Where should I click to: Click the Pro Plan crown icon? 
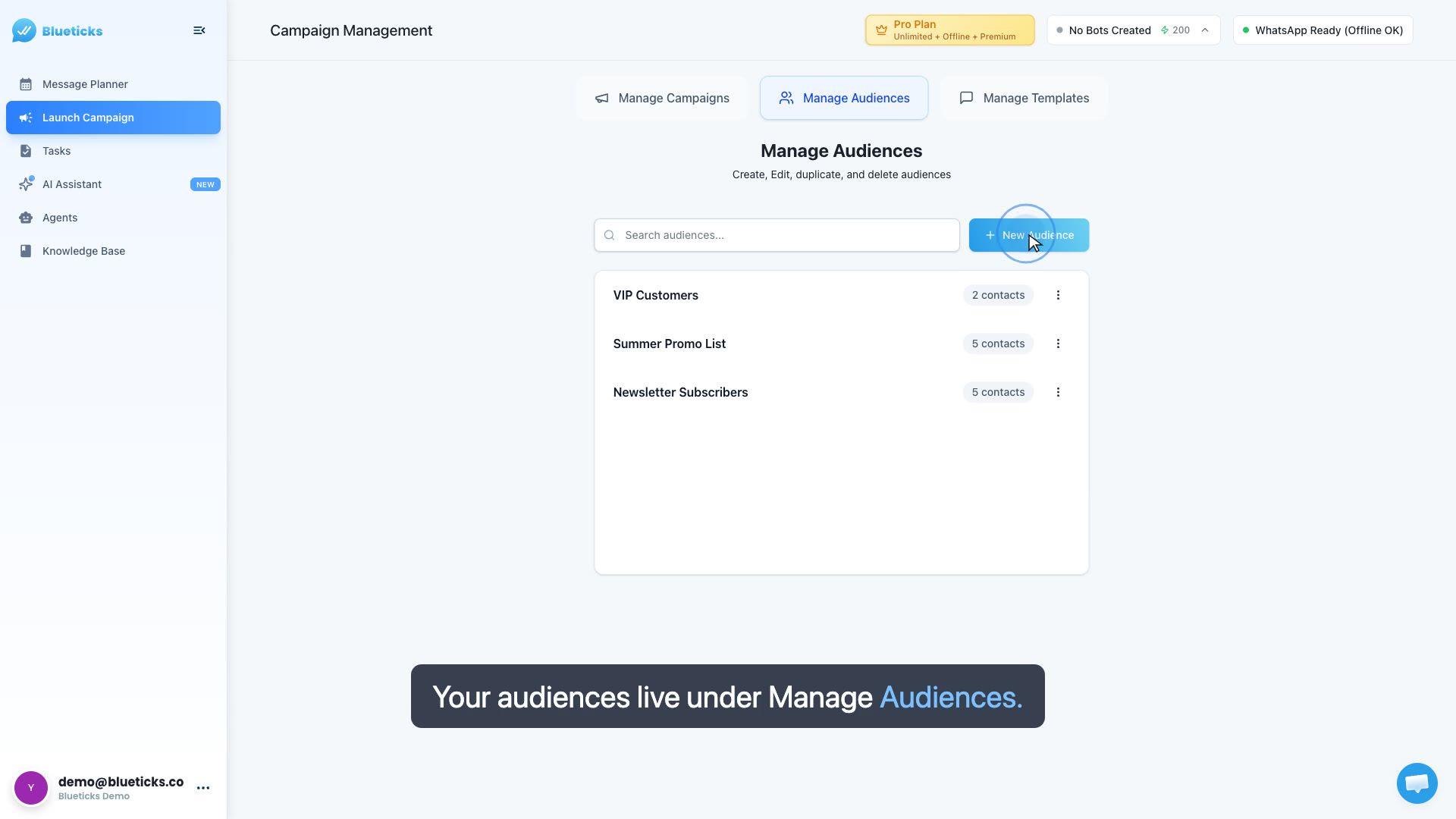point(881,30)
